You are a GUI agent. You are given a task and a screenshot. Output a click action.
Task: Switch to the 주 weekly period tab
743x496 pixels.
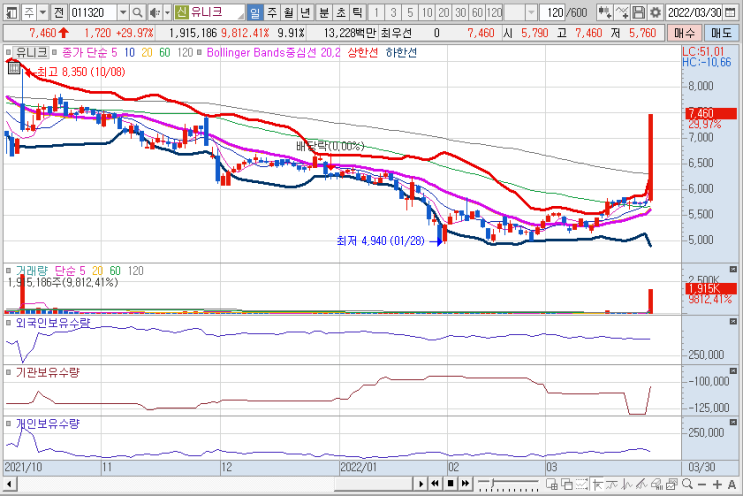(x=272, y=12)
